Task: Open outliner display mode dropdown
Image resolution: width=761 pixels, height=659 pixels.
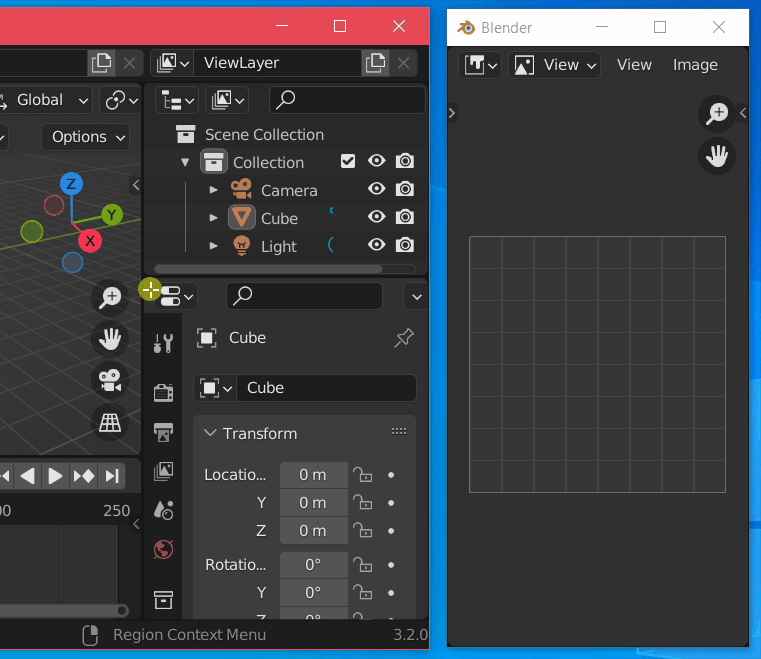Action: coord(227,100)
